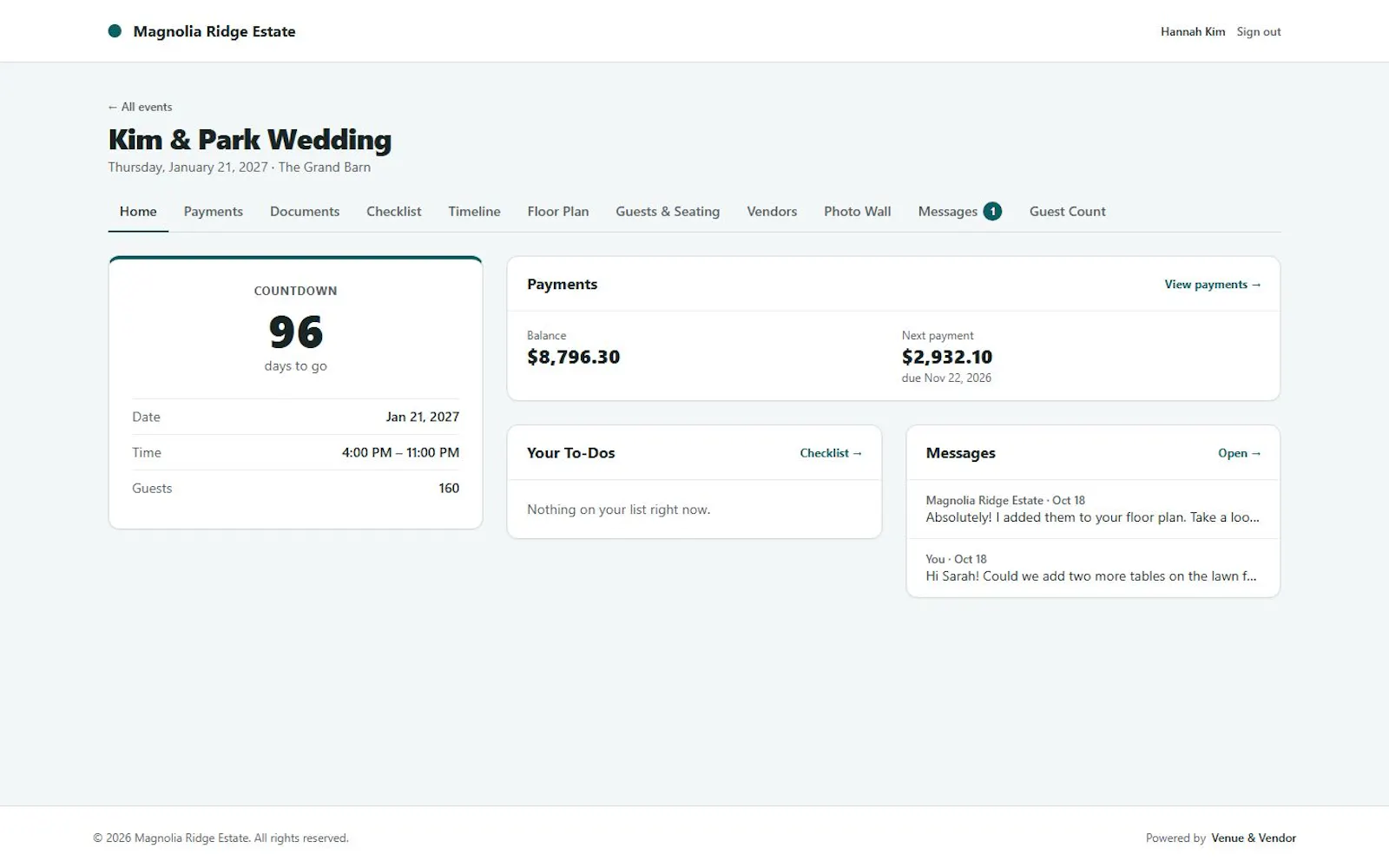Open the Vendors tab
This screenshot has width=1389, height=868.
pos(772,211)
